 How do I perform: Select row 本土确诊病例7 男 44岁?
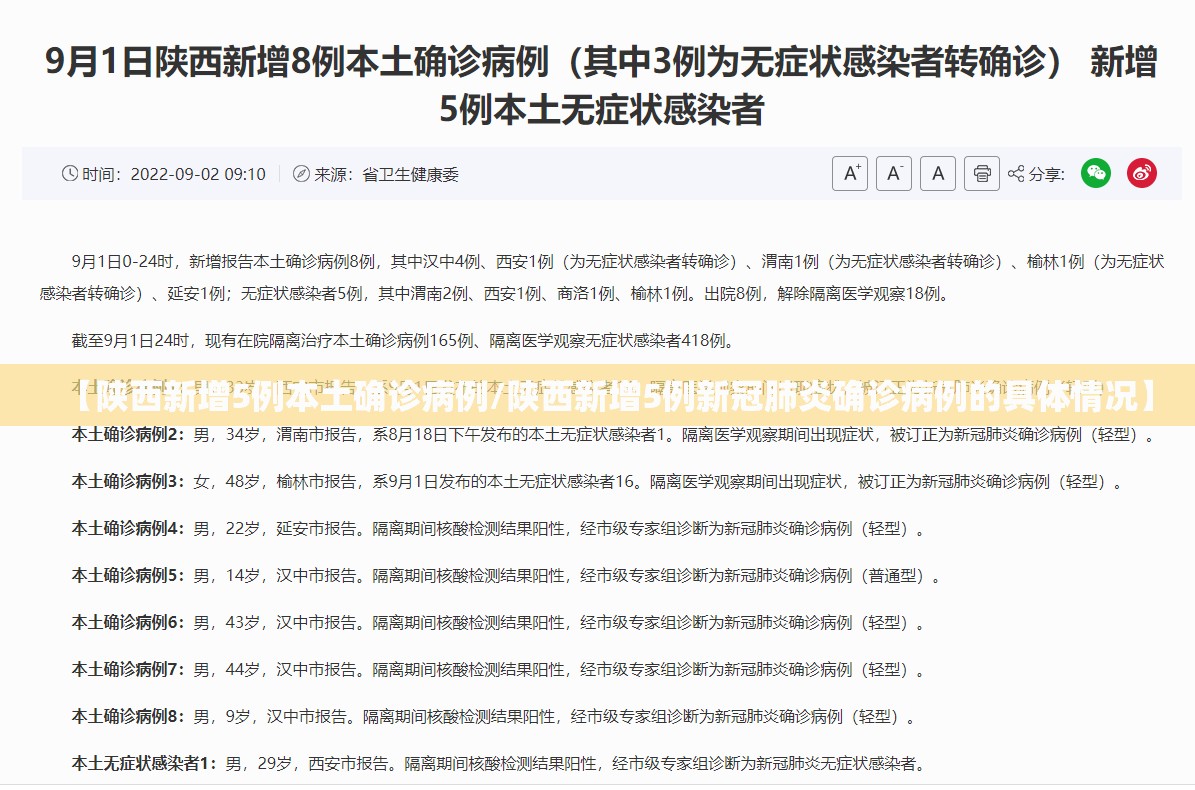point(499,670)
